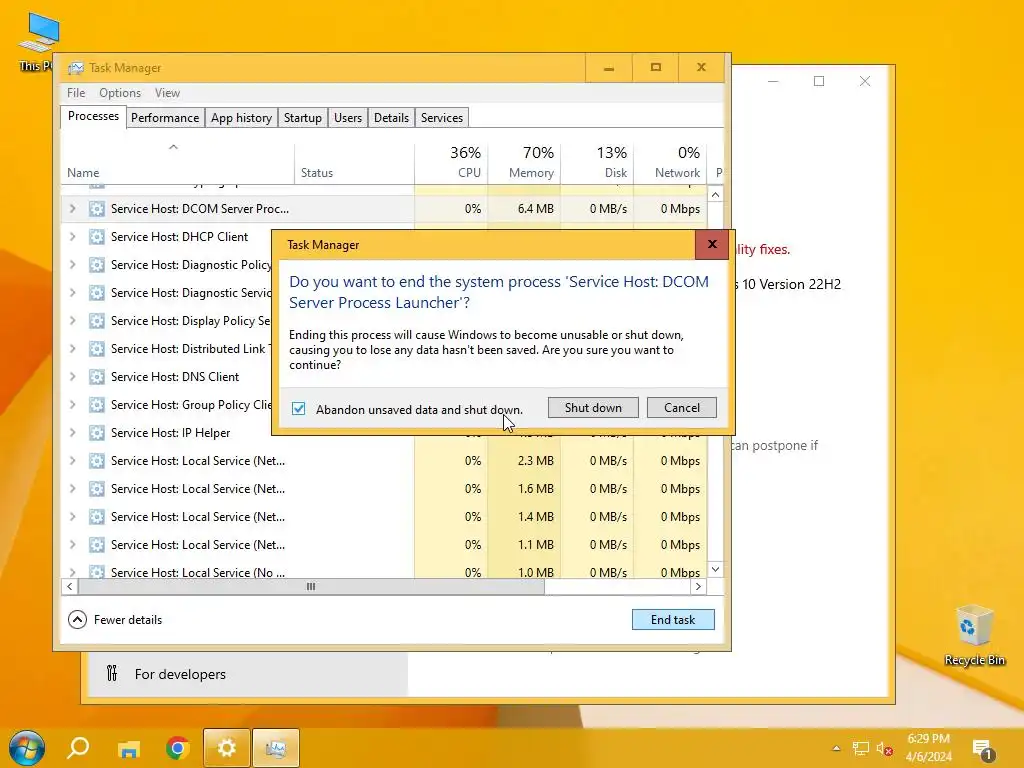Switch to Settings app on taskbar
This screenshot has height=768, width=1024.
pos(227,748)
